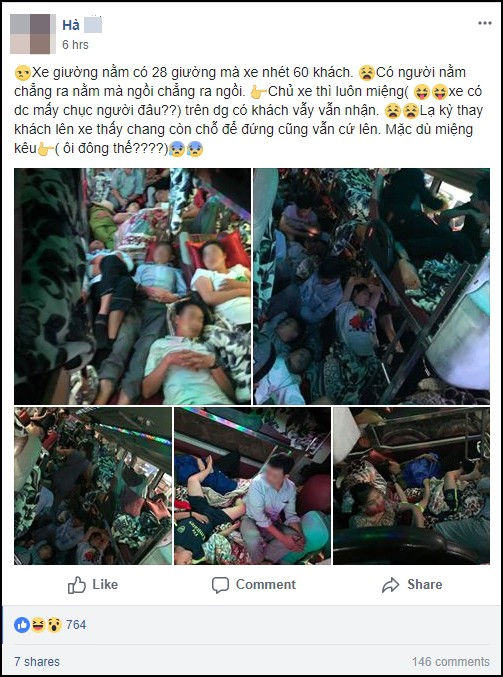Click the Like button label

coord(105,585)
